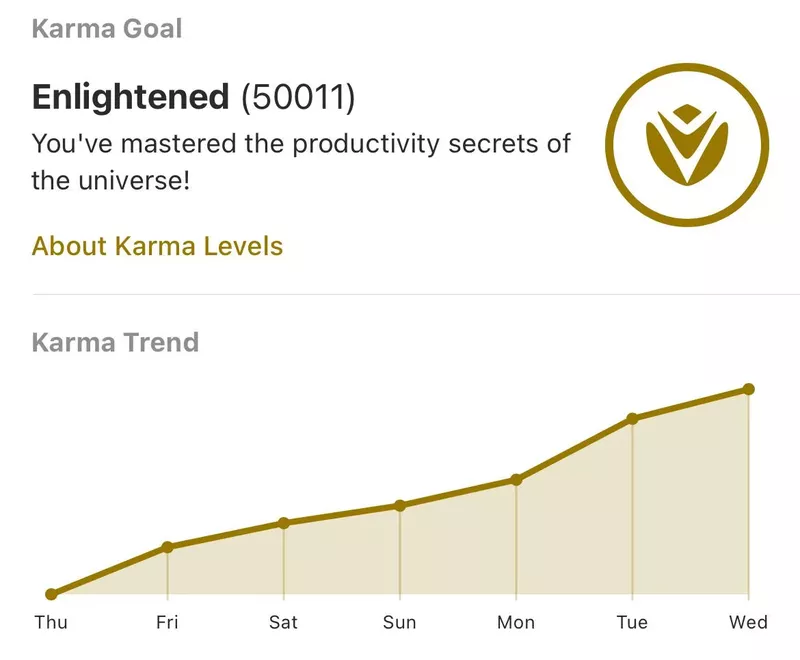Click the Wed axis label
Screen dimensions: 800x660
pyautogui.click(x=748, y=623)
